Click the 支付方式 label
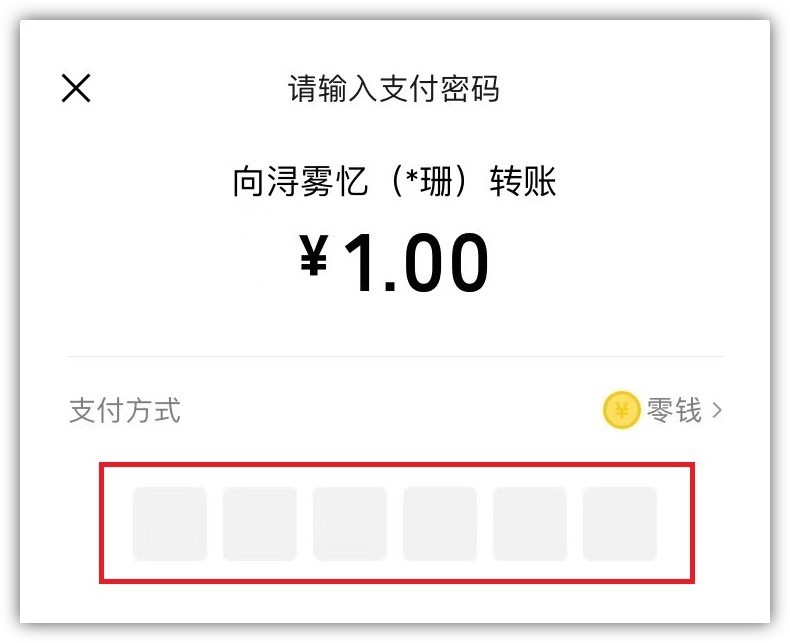Screen dimensions: 790x643 [124, 410]
